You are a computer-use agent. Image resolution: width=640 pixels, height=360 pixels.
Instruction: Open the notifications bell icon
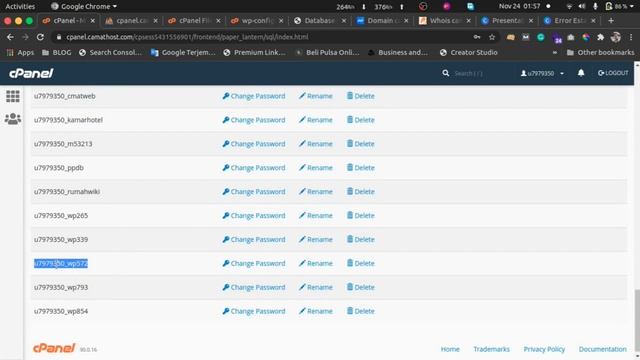tap(581, 73)
